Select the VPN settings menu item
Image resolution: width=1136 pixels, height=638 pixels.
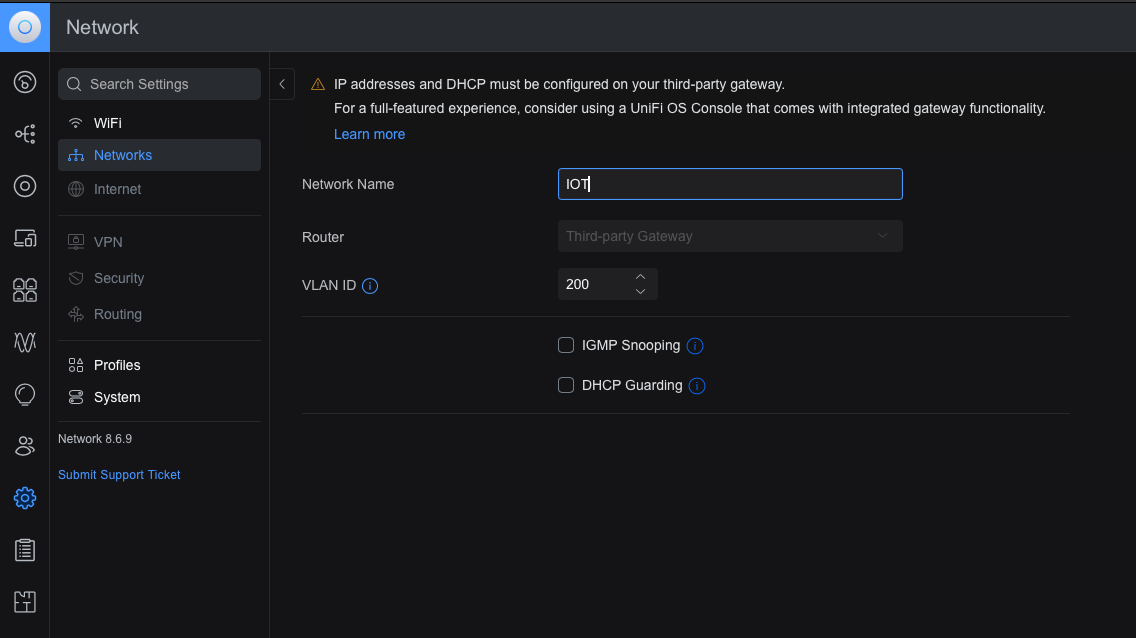(159, 242)
